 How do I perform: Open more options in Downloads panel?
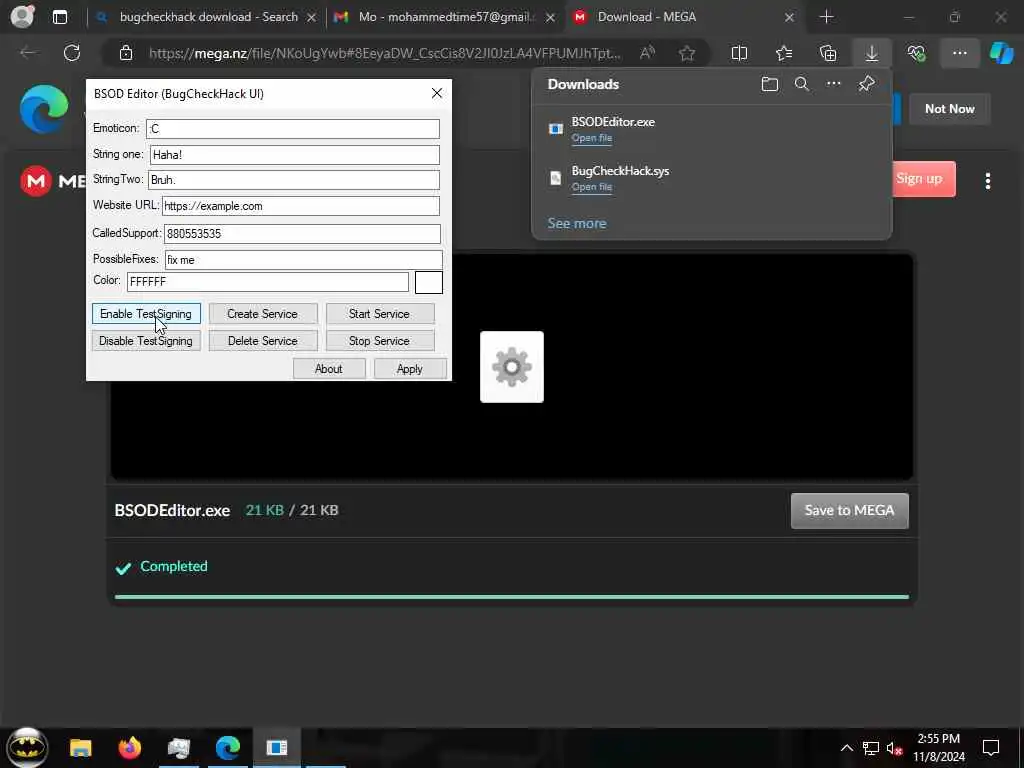point(834,84)
